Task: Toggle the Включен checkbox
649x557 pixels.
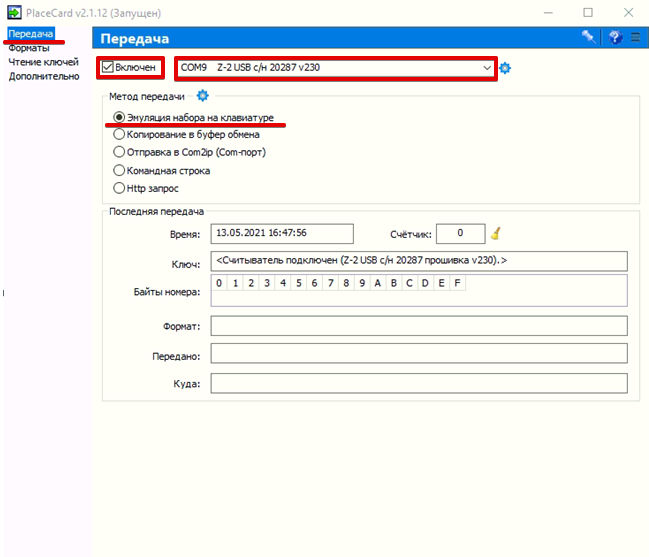Action: tap(108, 67)
